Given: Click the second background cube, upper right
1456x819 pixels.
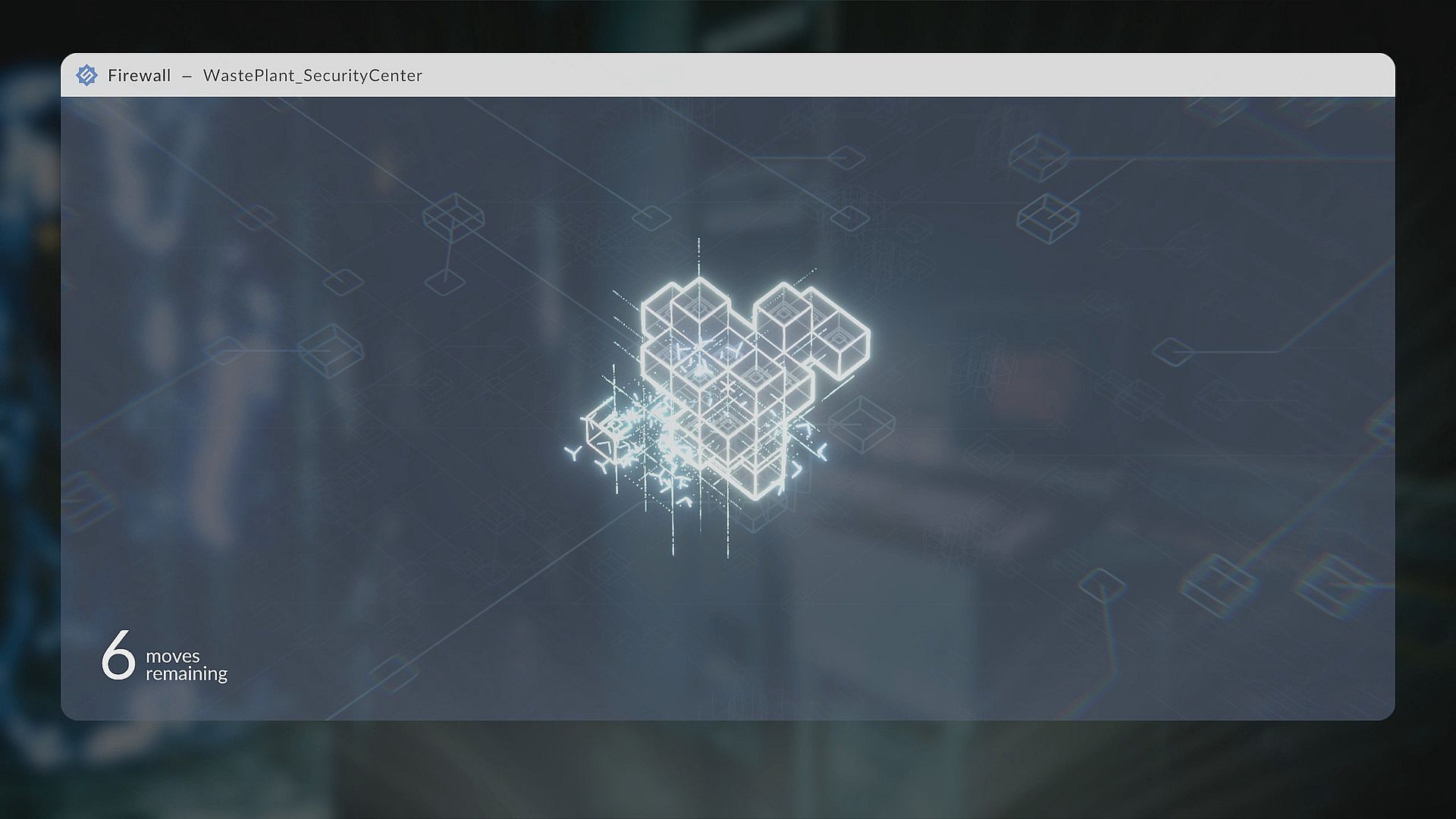Looking at the screenshot, I should (1047, 217).
